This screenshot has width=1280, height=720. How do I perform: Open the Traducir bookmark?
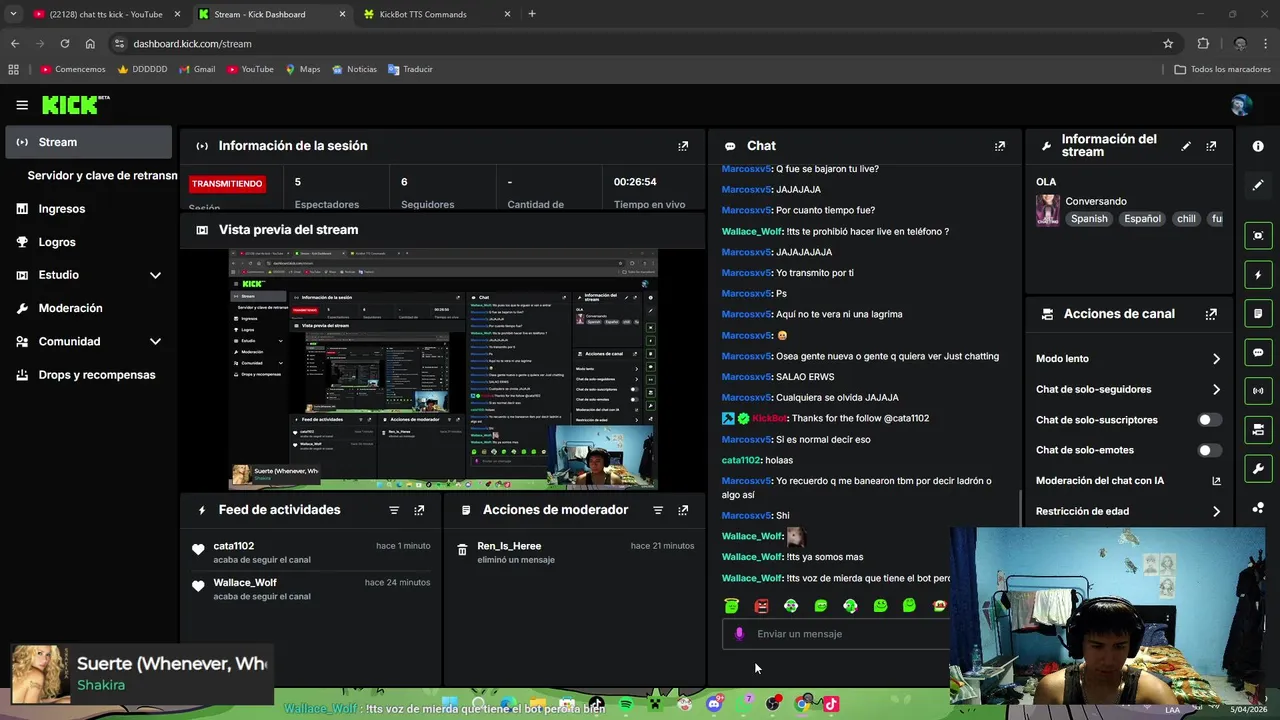(410, 69)
